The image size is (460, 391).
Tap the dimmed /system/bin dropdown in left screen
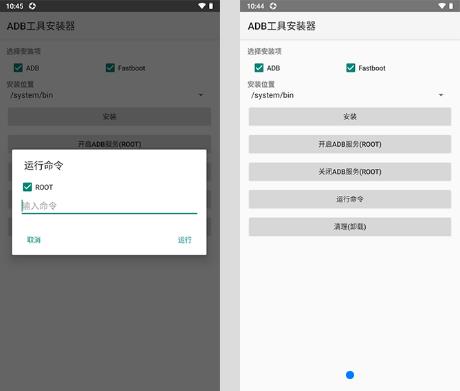[109, 95]
